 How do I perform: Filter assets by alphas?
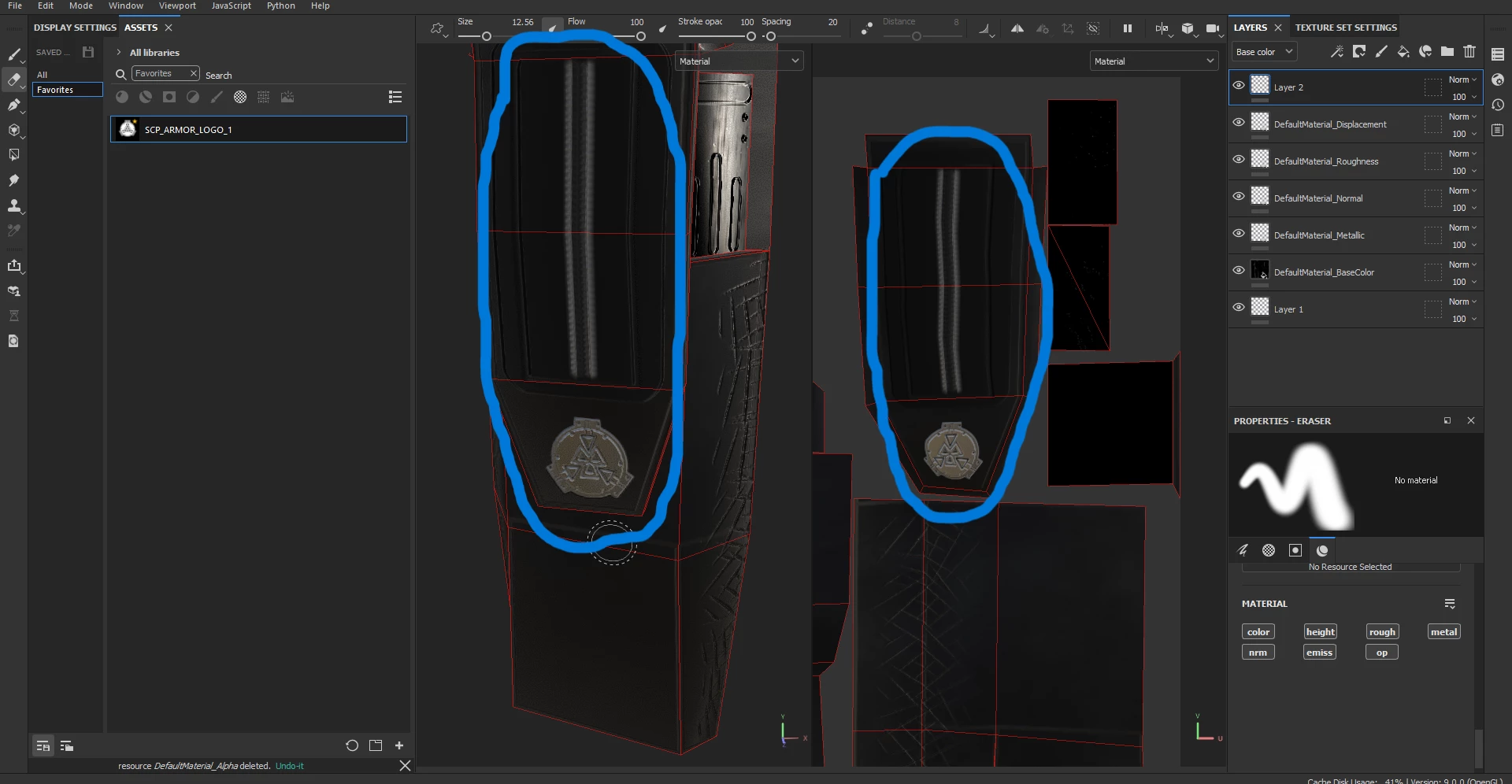(240, 97)
